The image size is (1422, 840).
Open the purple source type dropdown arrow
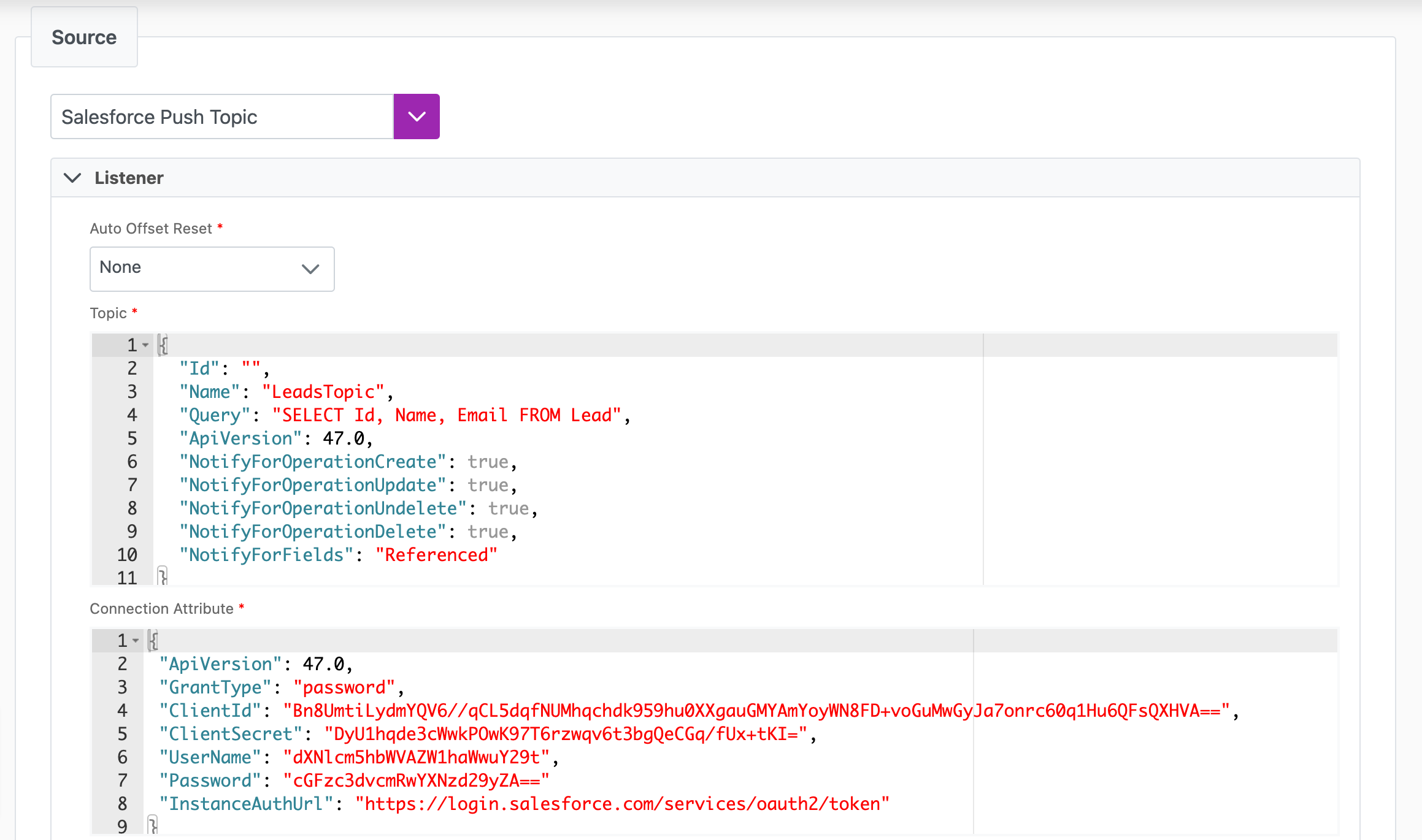coord(417,116)
